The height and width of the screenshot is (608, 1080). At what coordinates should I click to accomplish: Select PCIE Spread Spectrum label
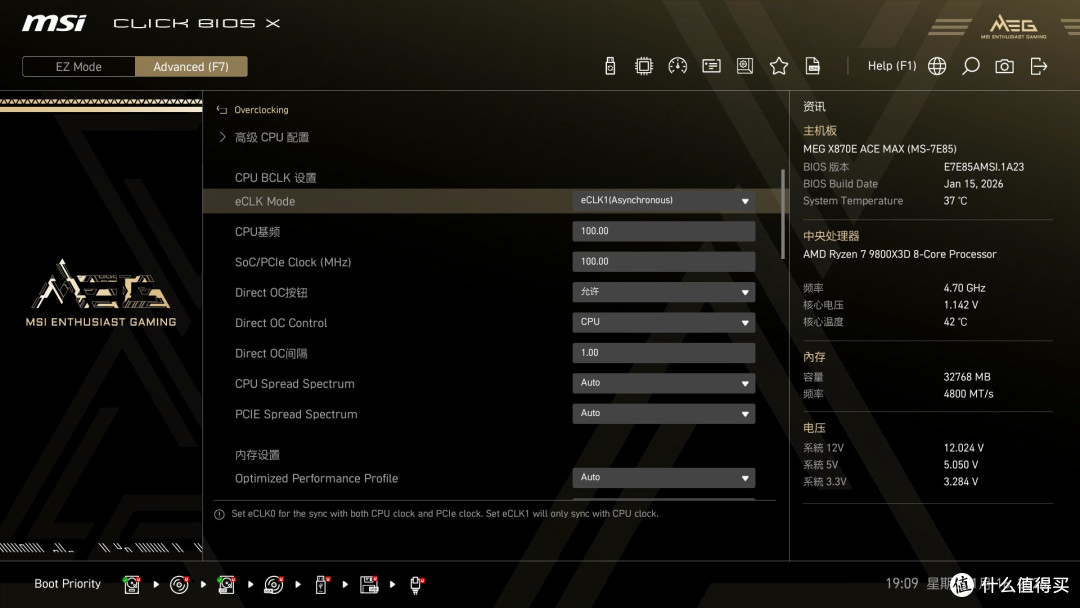(296, 414)
